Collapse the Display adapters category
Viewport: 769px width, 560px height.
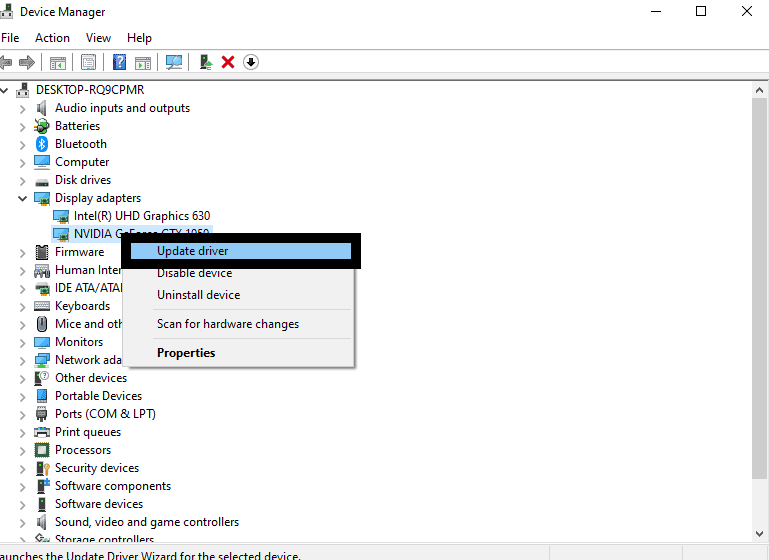pos(23,199)
